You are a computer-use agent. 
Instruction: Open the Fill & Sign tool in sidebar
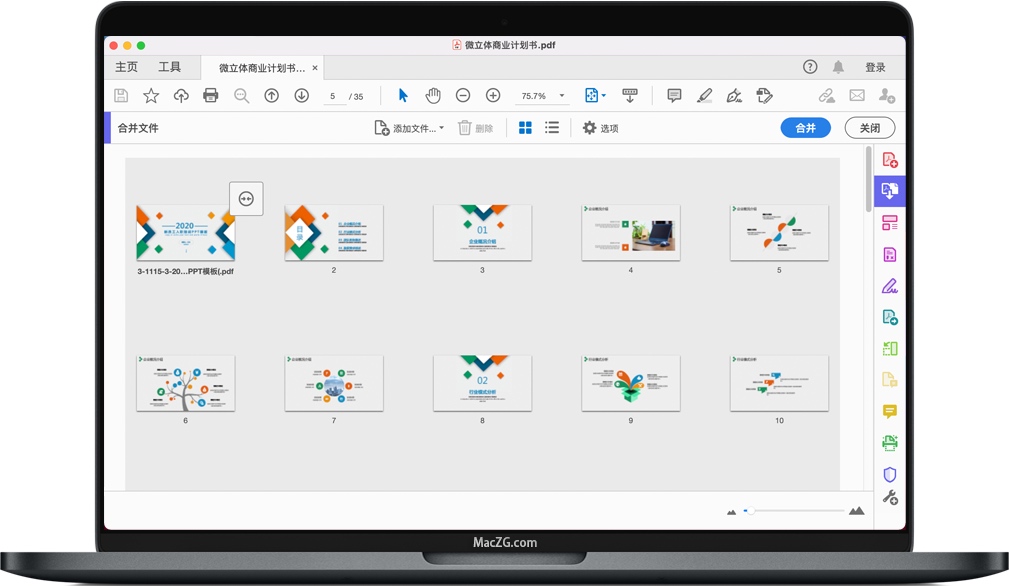tap(889, 286)
